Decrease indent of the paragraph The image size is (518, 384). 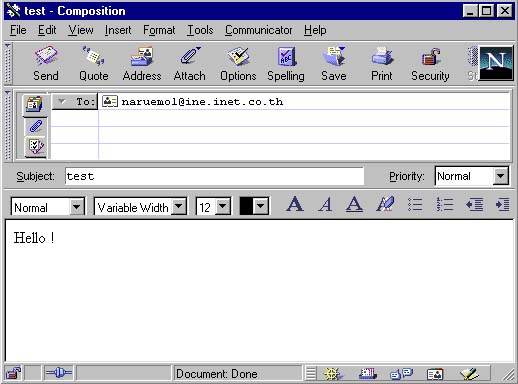click(474, 204)
